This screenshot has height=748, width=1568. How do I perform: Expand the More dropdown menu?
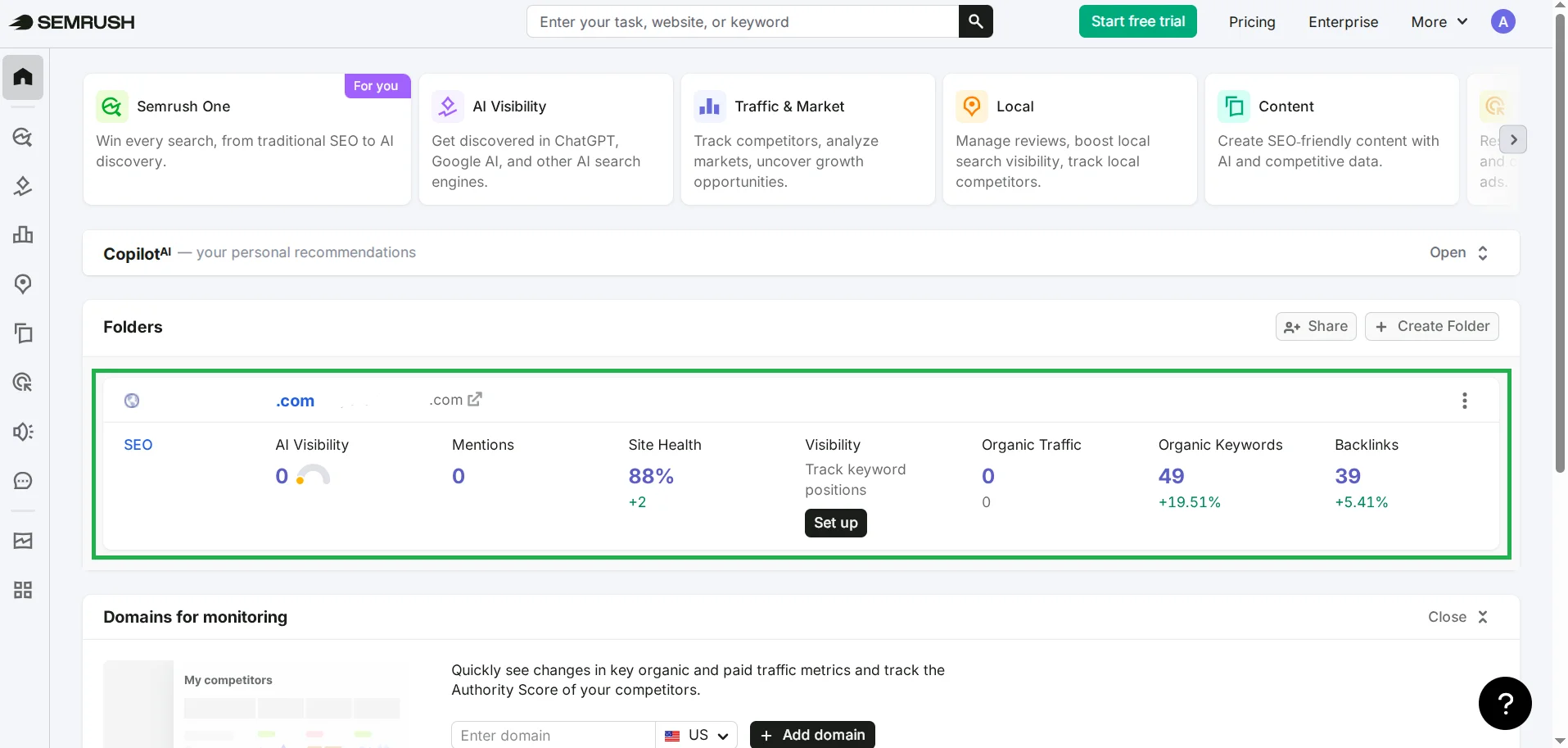tap(1439, 22)
